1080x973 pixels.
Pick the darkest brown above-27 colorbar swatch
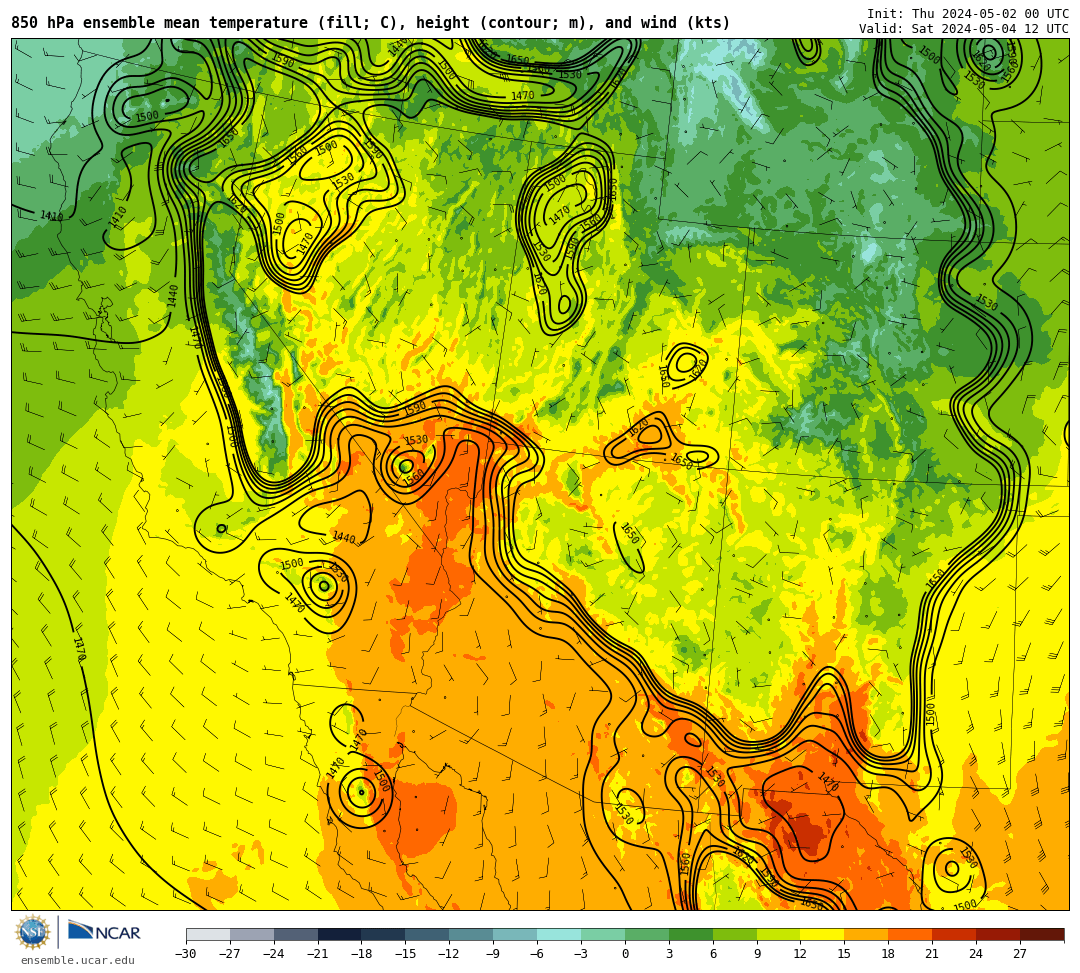[x=1042, y=934]
